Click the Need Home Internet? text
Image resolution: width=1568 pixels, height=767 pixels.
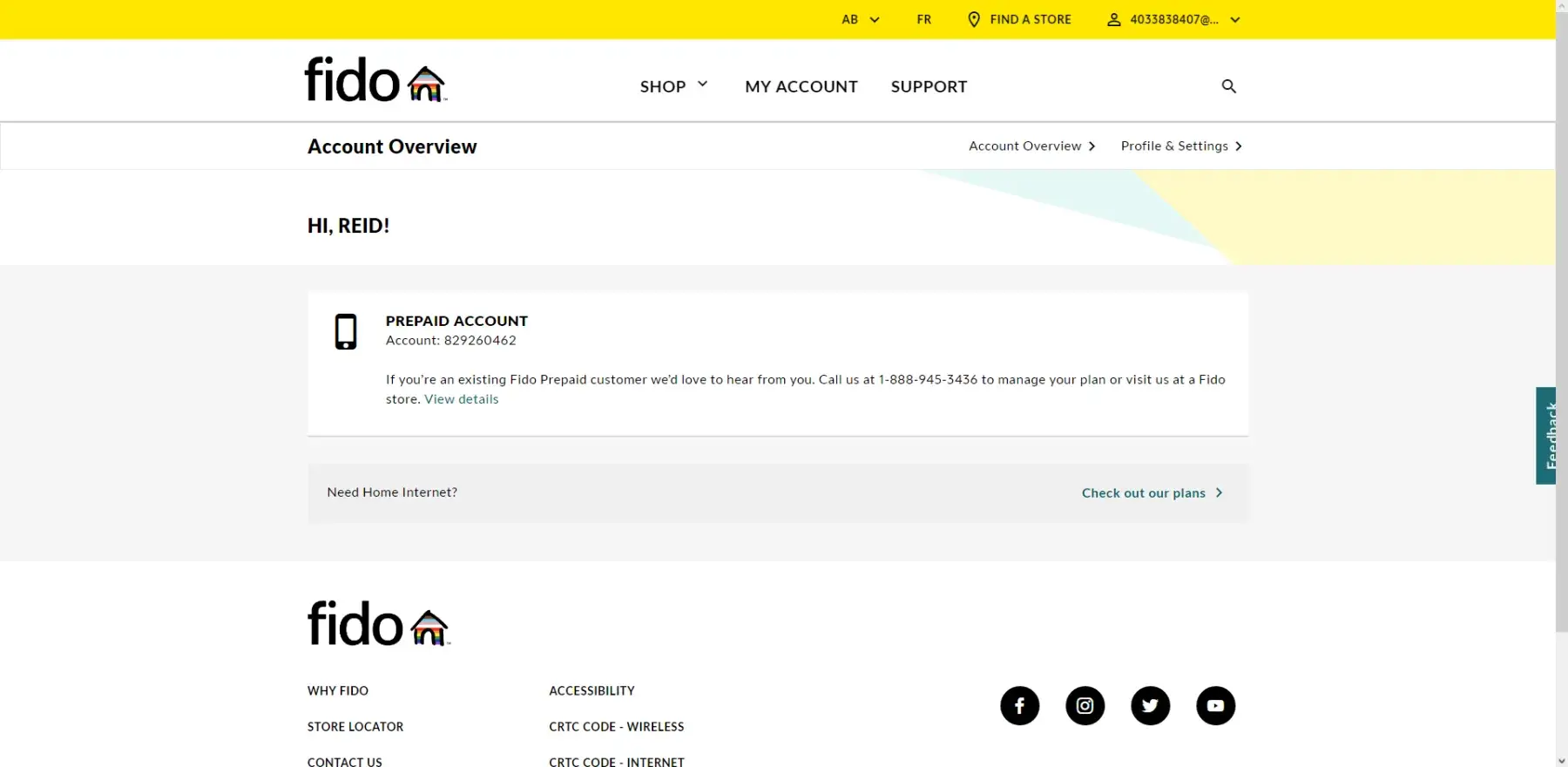click(392, 492)
